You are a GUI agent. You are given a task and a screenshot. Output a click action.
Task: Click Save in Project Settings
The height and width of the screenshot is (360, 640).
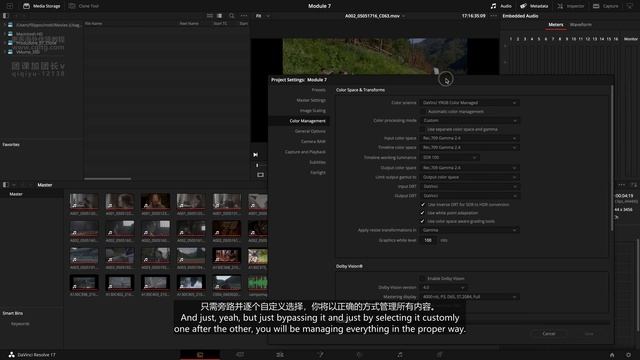[x=589, y=333]
